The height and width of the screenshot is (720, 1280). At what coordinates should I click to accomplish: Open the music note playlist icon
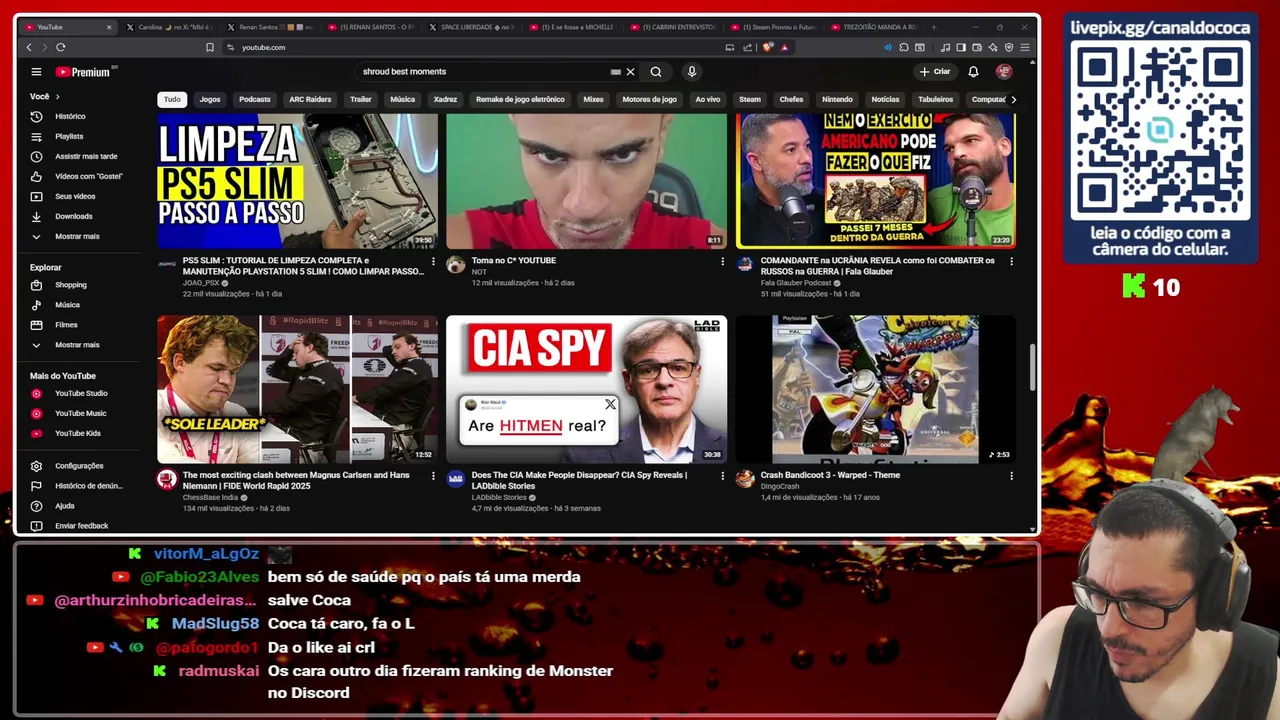coord(946,47)
